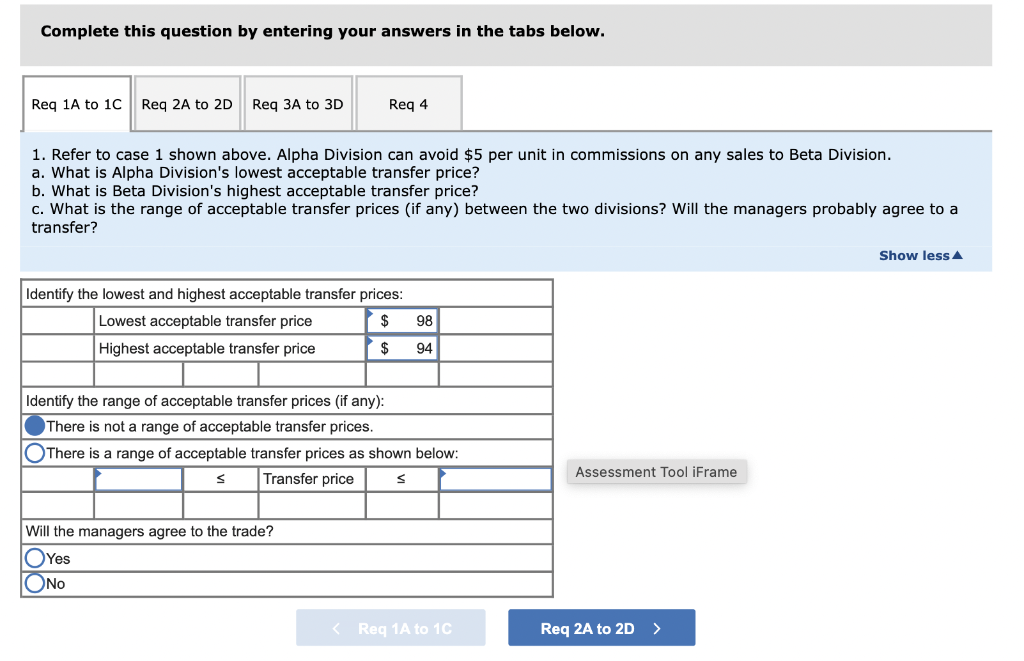
Task: Choose No for managers agreeing to trade
Action: point(35,584)
